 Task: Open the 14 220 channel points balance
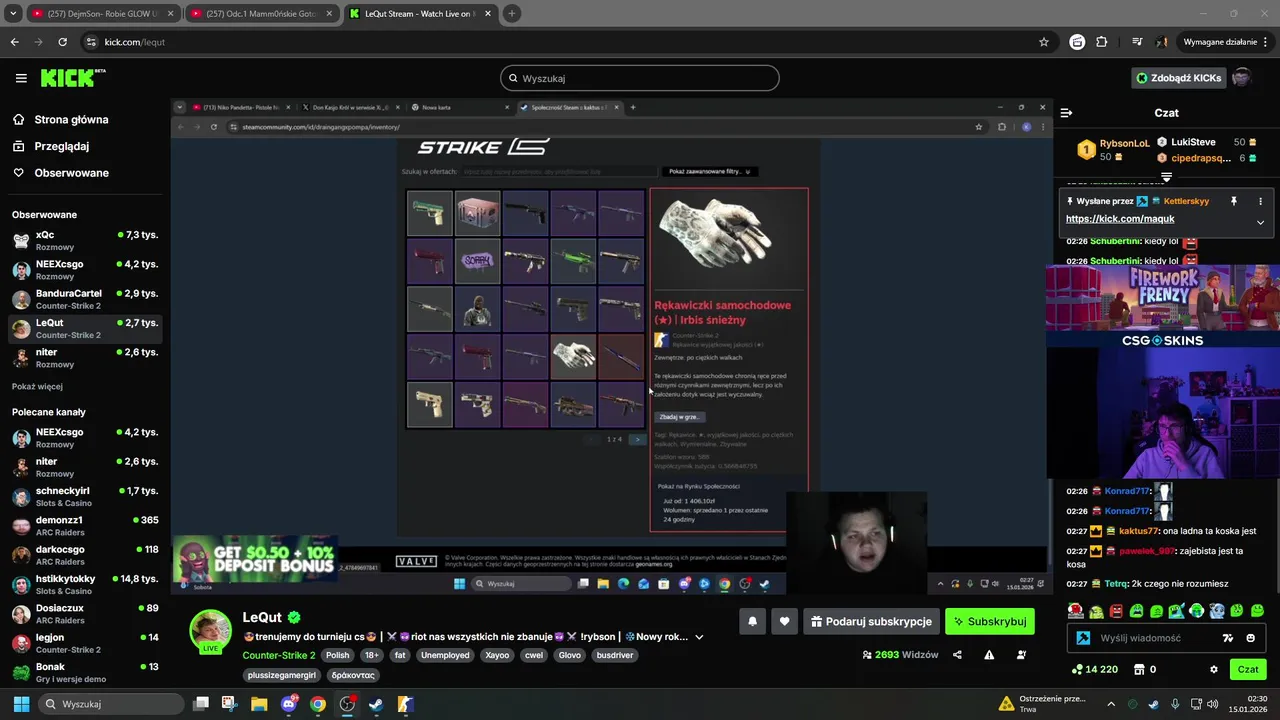(x=1094, y=670)
